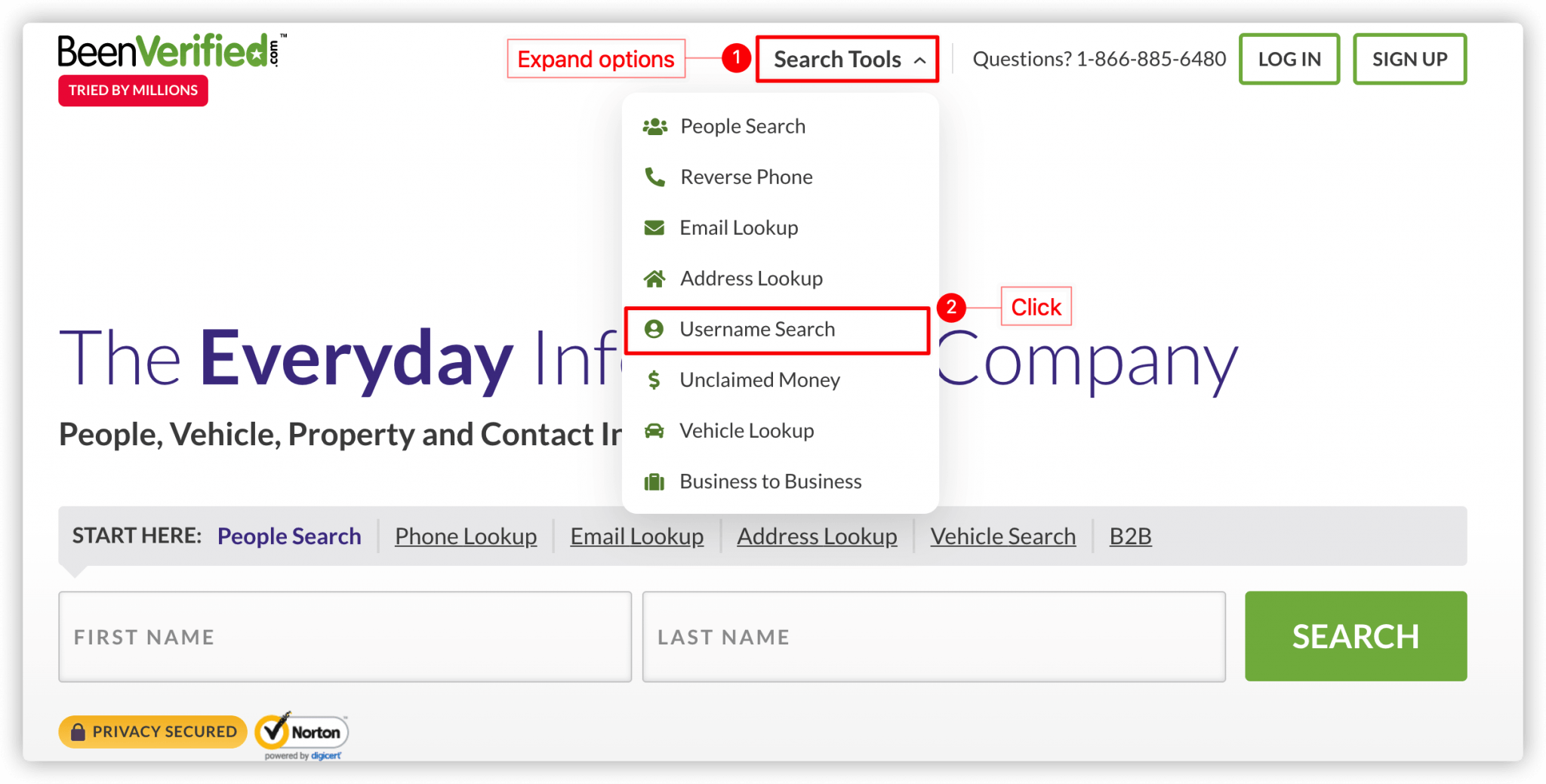Image resolution: width=1546 pixels, height=784 pixels.
Task: Click the SIGN UP button
Action: coord(1409,59)
